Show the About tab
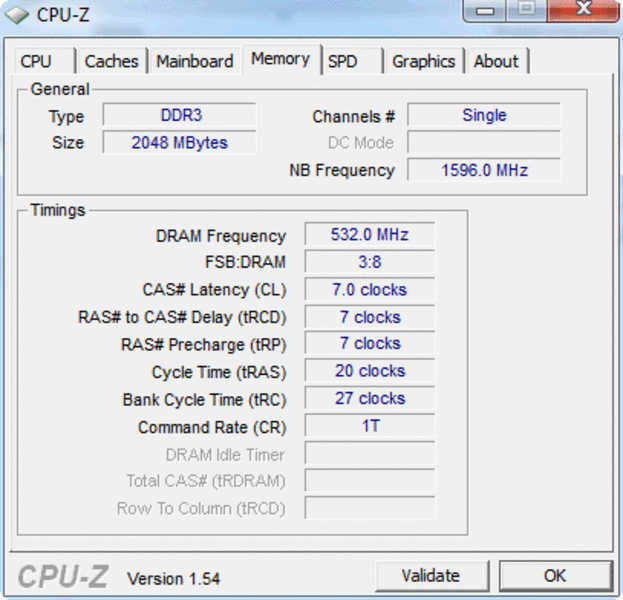Screen dimensions: 623x600 (x=497, y=61)
